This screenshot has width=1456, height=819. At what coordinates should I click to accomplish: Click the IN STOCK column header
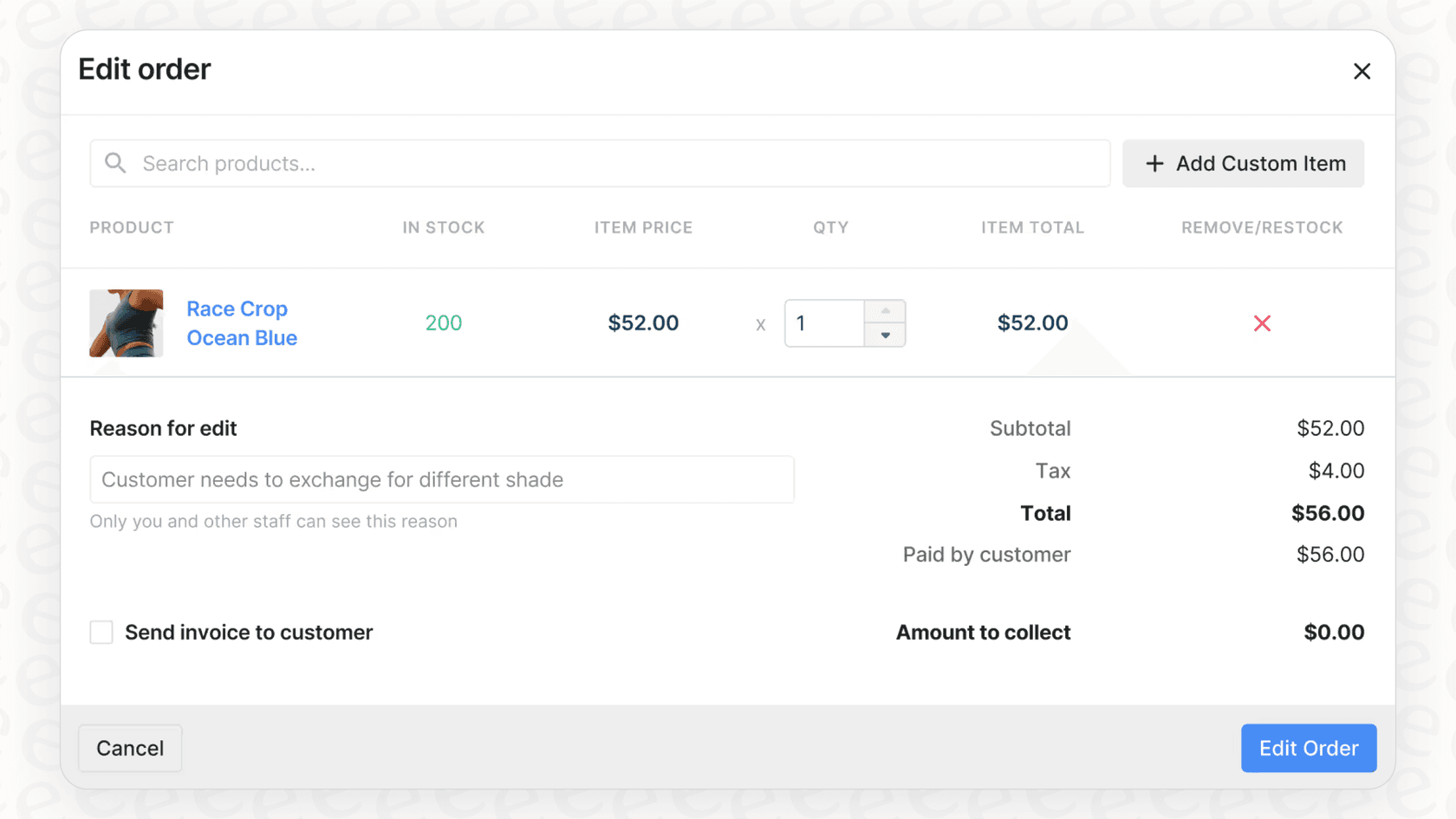point(443,227)
